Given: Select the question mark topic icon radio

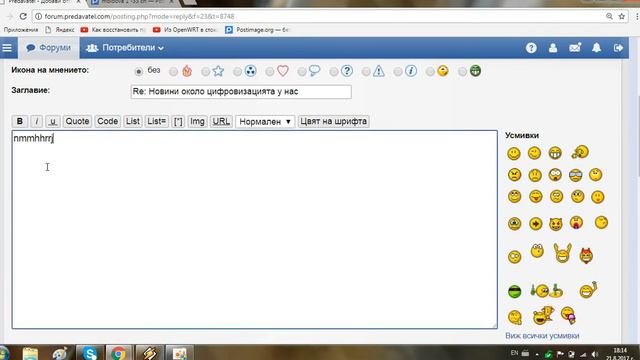Looking at the screenshot, I should (x=333, y=72).
